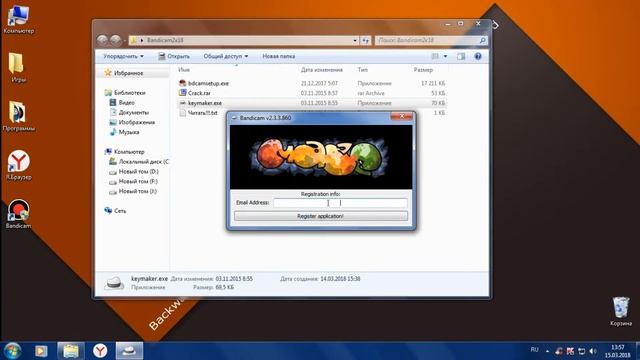This screenshot has height=360, width=640.
Task: Open the Программы desktop shortcut
Action: point(18,116)
